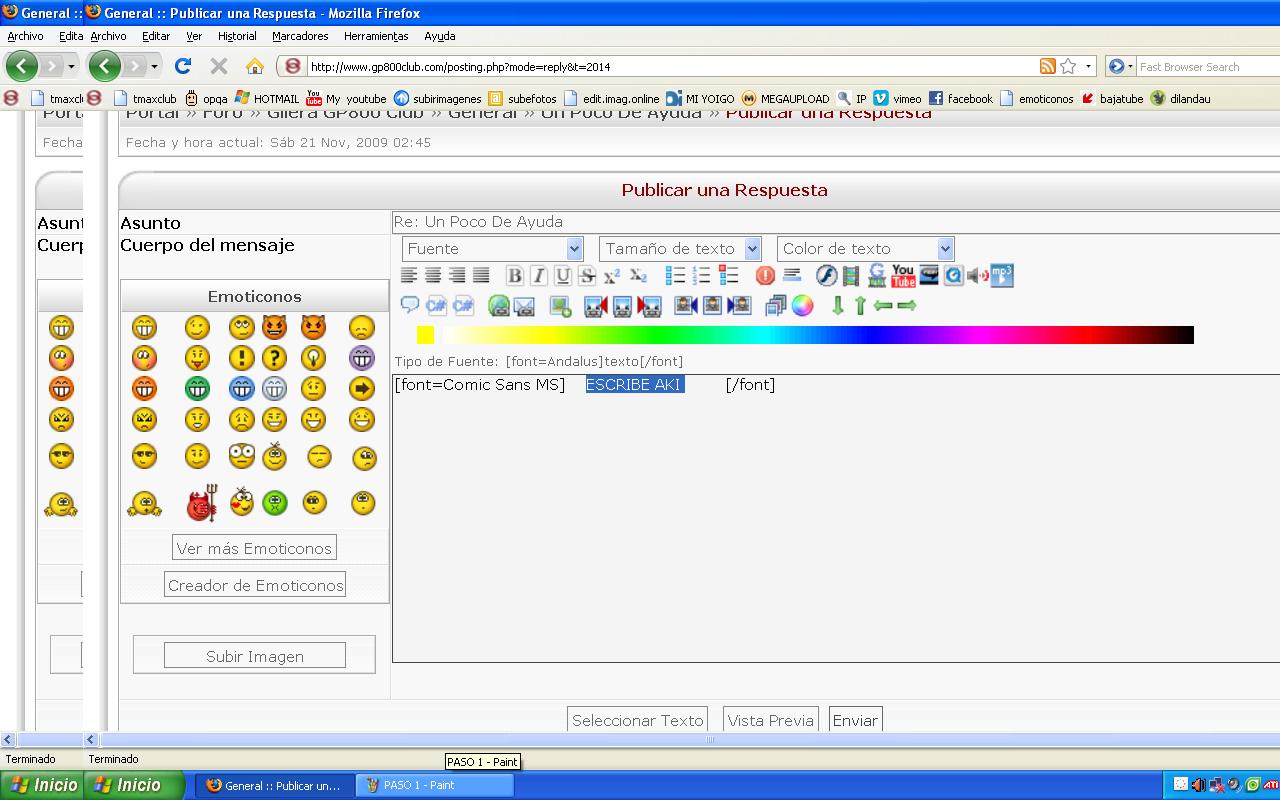This screenshot has height=800, width=1280.
Task: Click the strikethrough text icon
Action: point(587,276)
